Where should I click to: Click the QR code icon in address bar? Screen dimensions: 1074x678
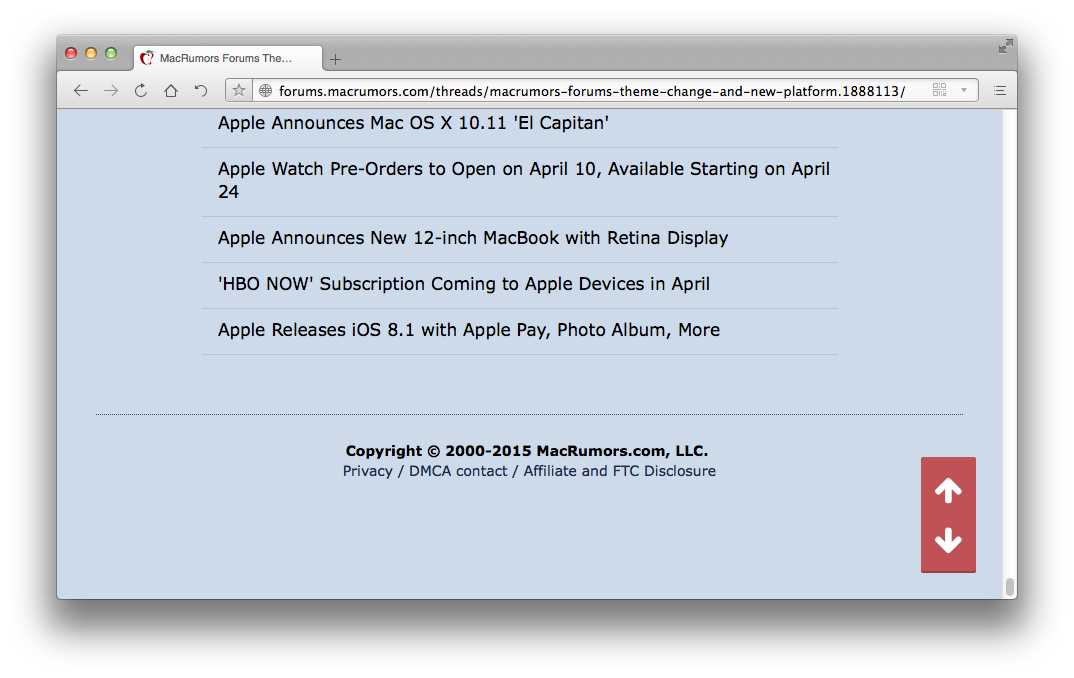pos(939,90)
